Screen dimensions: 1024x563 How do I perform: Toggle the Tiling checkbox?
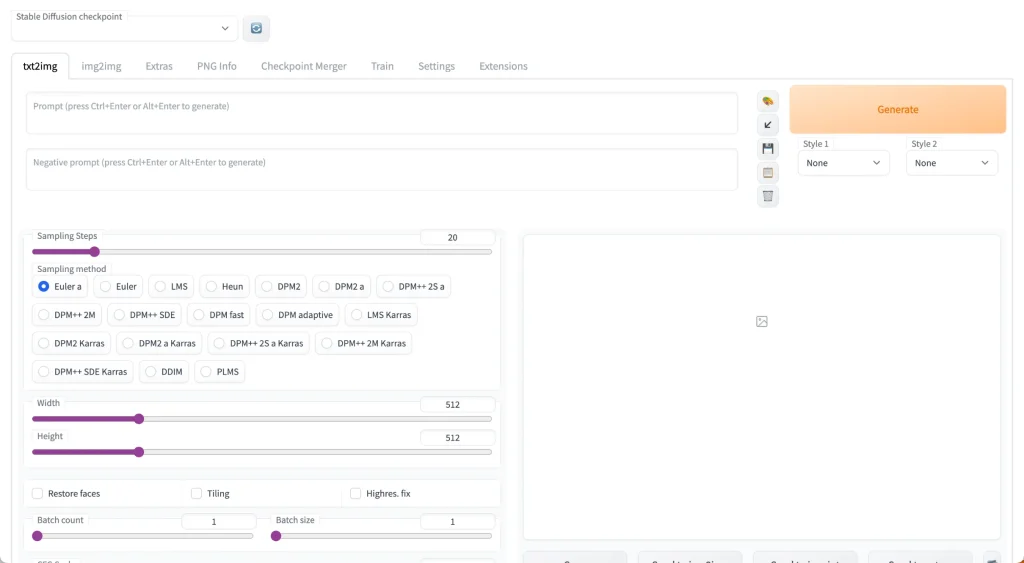coord(197,493)
